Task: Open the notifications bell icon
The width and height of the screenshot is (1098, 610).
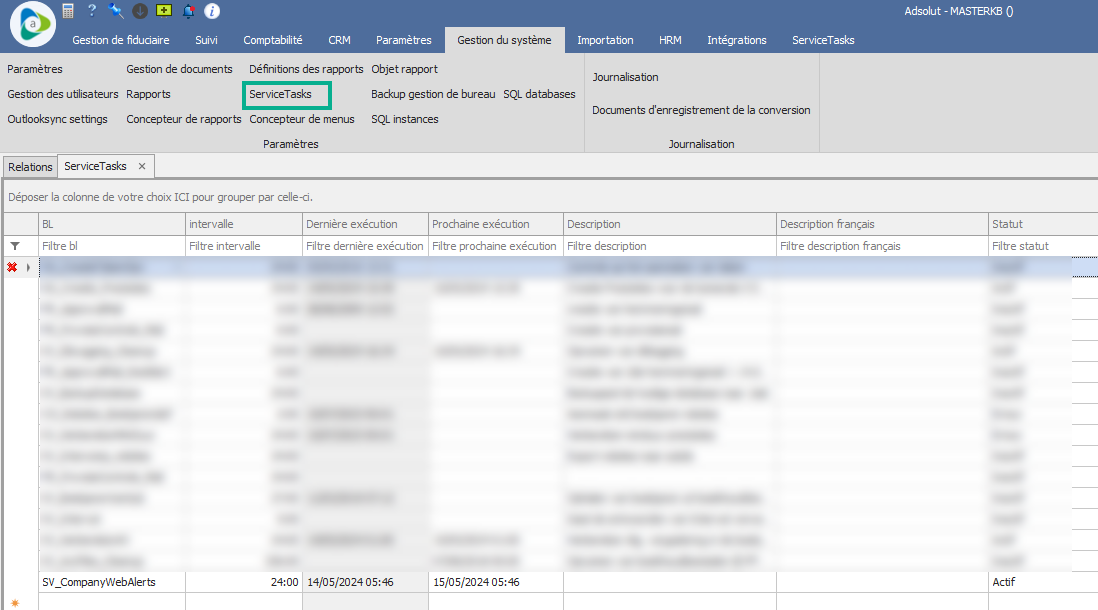Action: tap(188, 11)
